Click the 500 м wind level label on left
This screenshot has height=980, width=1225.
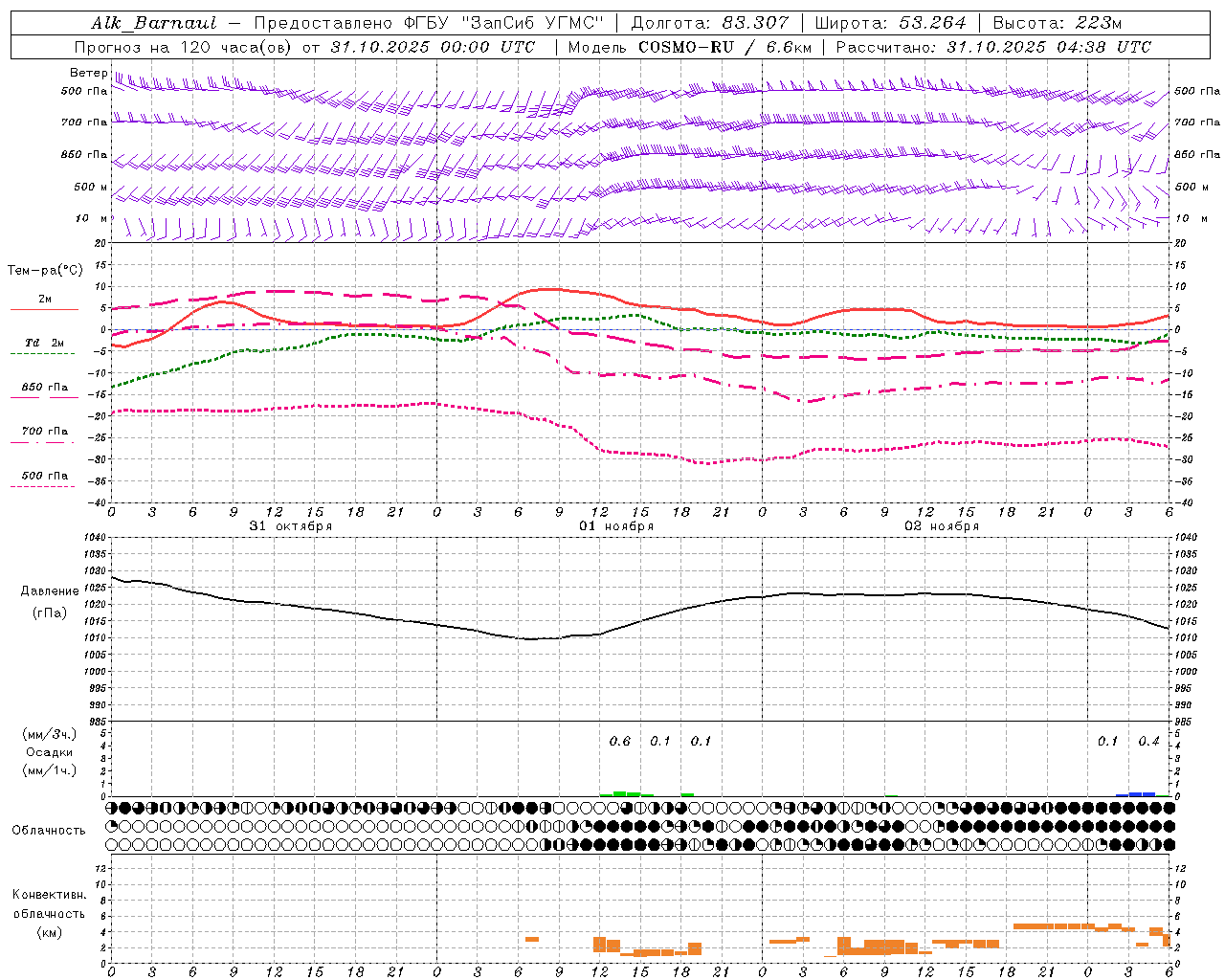point(91,187)
